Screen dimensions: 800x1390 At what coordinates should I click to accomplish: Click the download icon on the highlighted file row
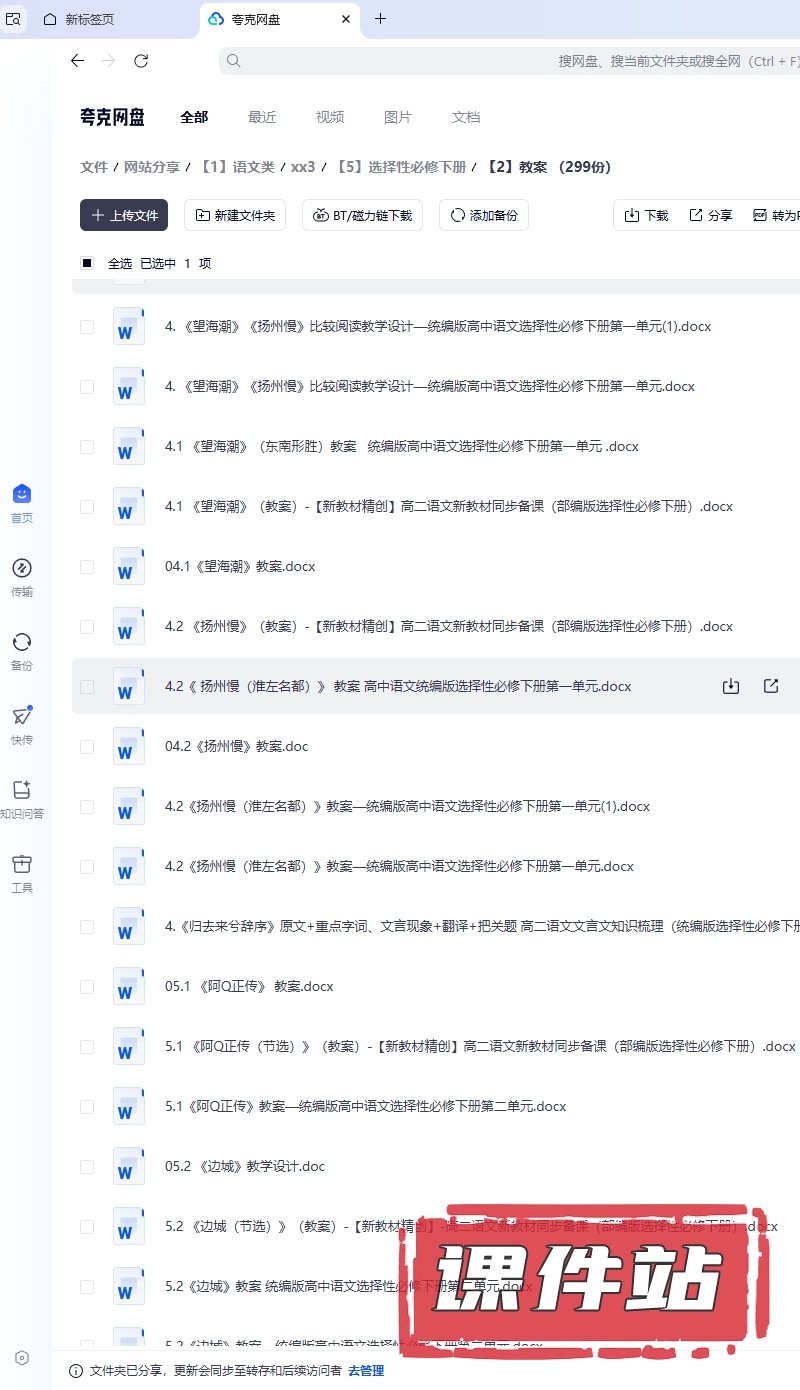tap(731, 686)
